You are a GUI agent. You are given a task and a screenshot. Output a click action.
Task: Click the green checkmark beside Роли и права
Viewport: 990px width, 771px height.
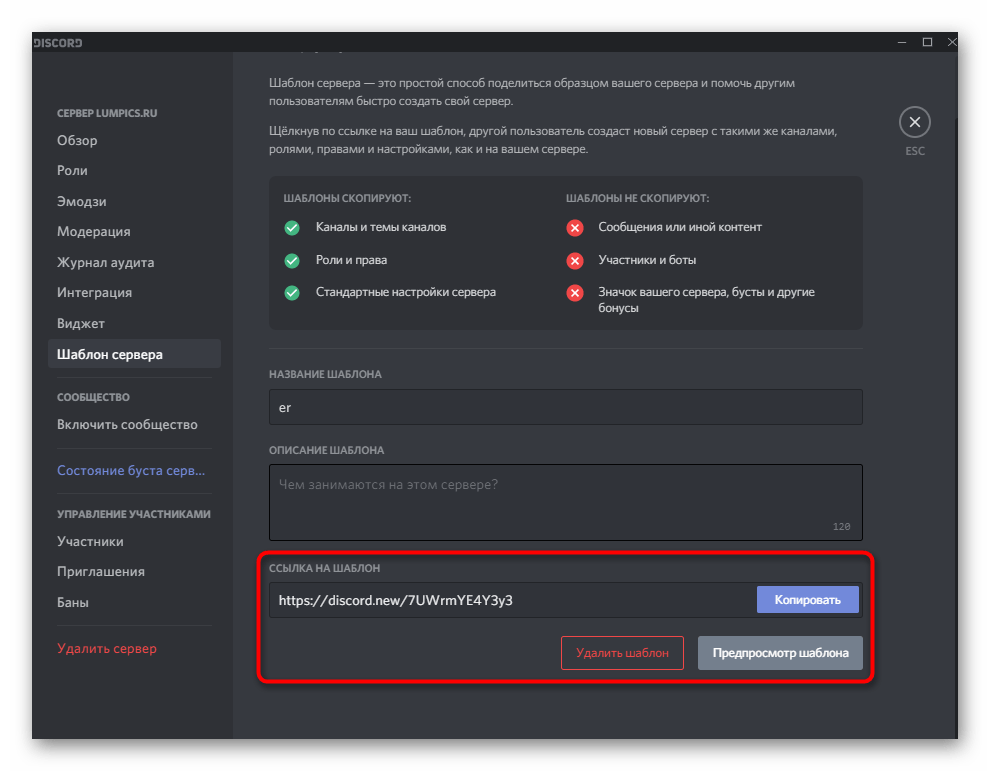(292, 260)
